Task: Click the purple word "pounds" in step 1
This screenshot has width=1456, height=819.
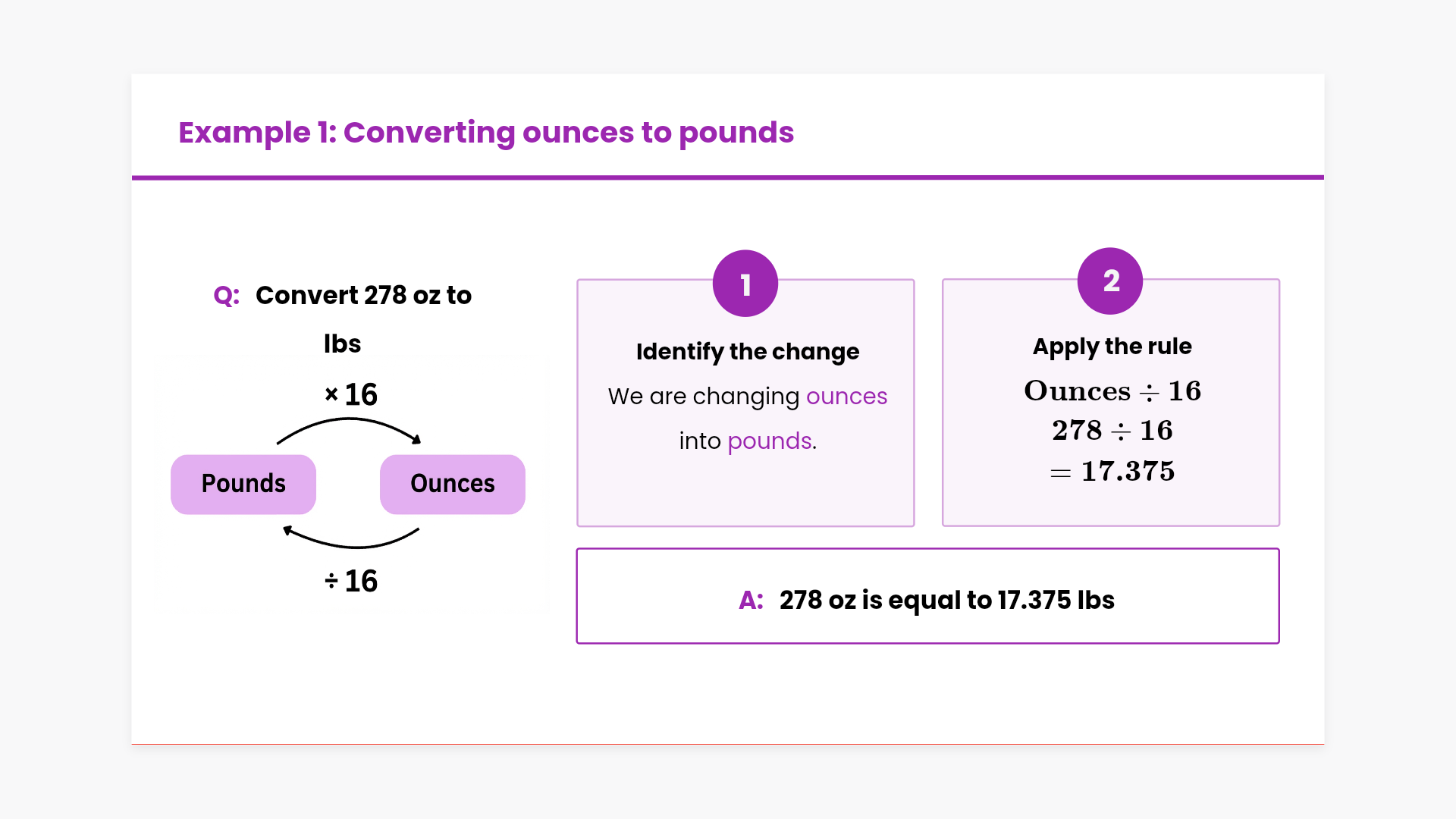Action: click(x=770, y=441)
